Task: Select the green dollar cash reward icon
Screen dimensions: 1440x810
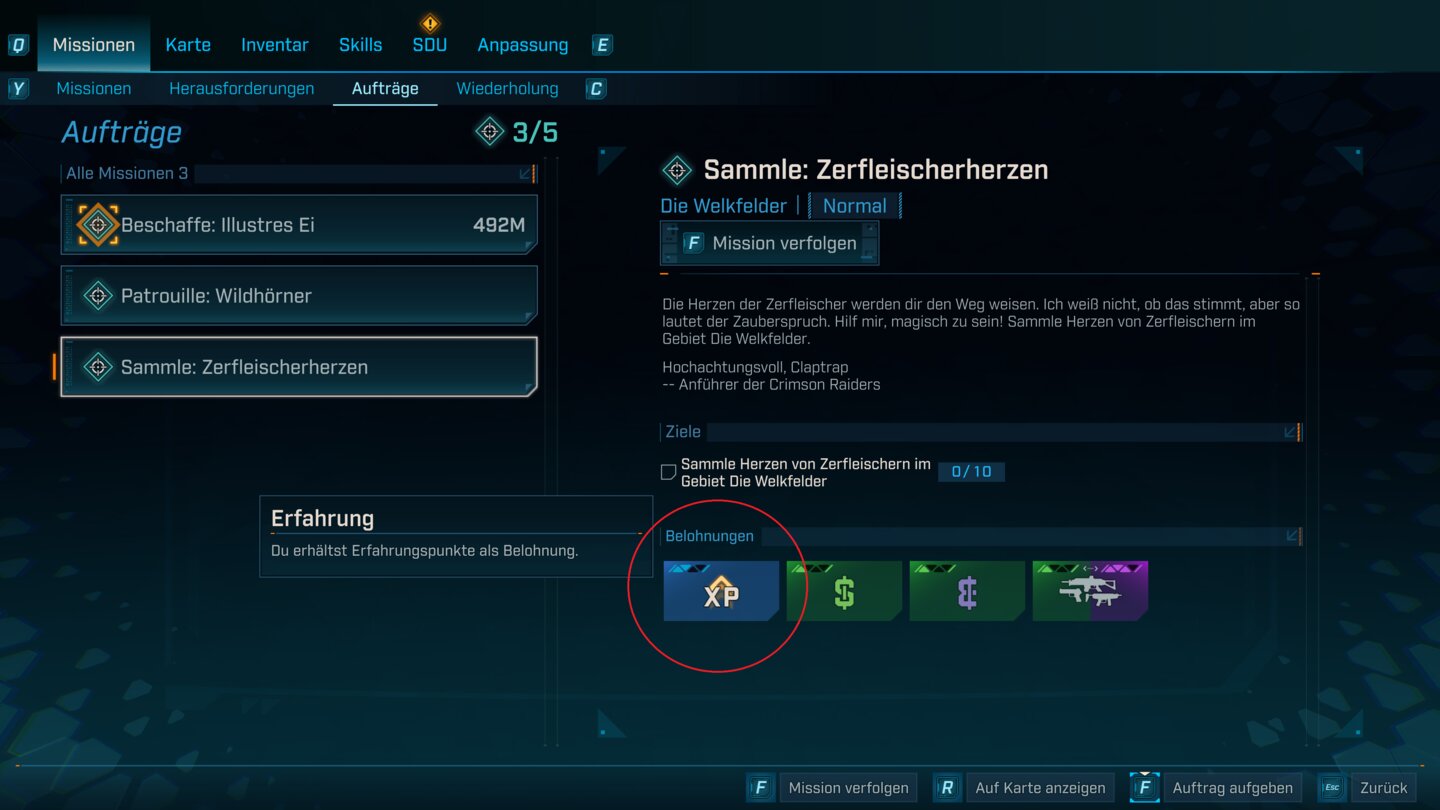Action: pos(844,591)
